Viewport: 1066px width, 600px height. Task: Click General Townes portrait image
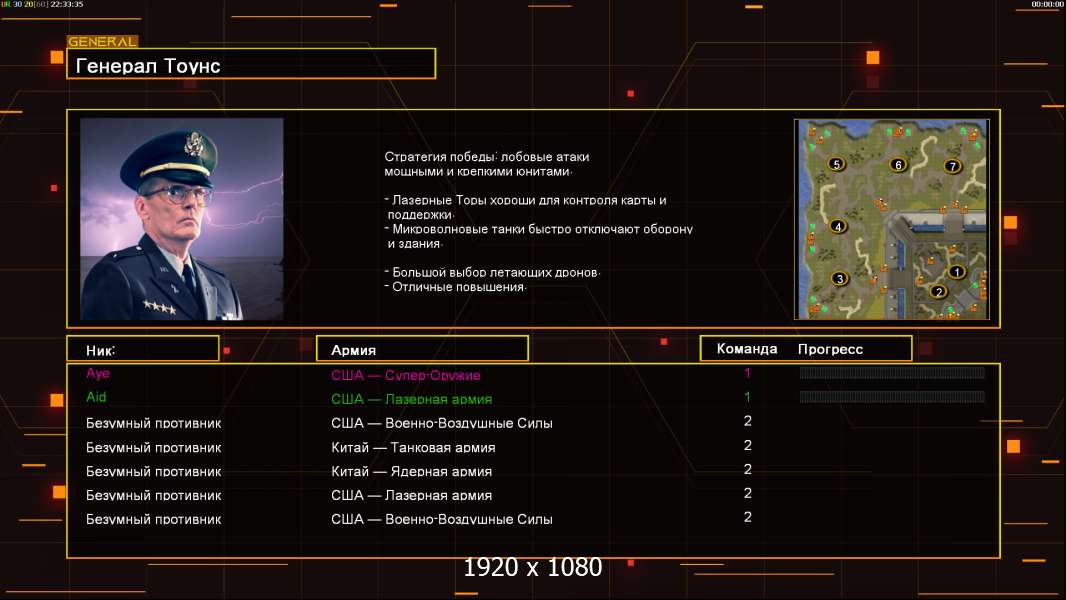pyautogui.click(x=182, y=219)
